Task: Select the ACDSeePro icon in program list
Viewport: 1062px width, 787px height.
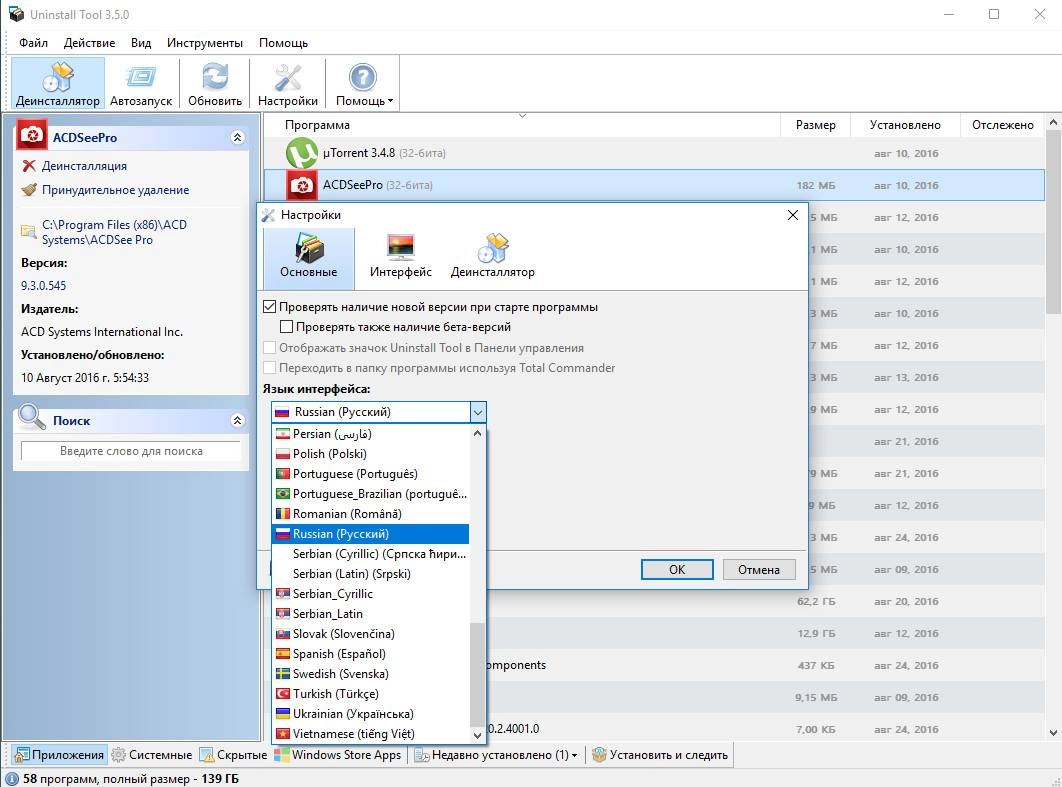Action: (301, 185)
